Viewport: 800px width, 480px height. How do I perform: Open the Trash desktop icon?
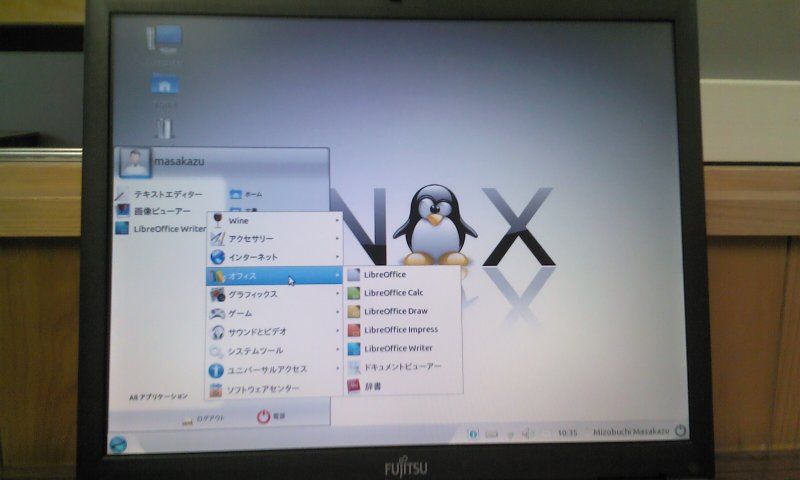click(164, 128)
